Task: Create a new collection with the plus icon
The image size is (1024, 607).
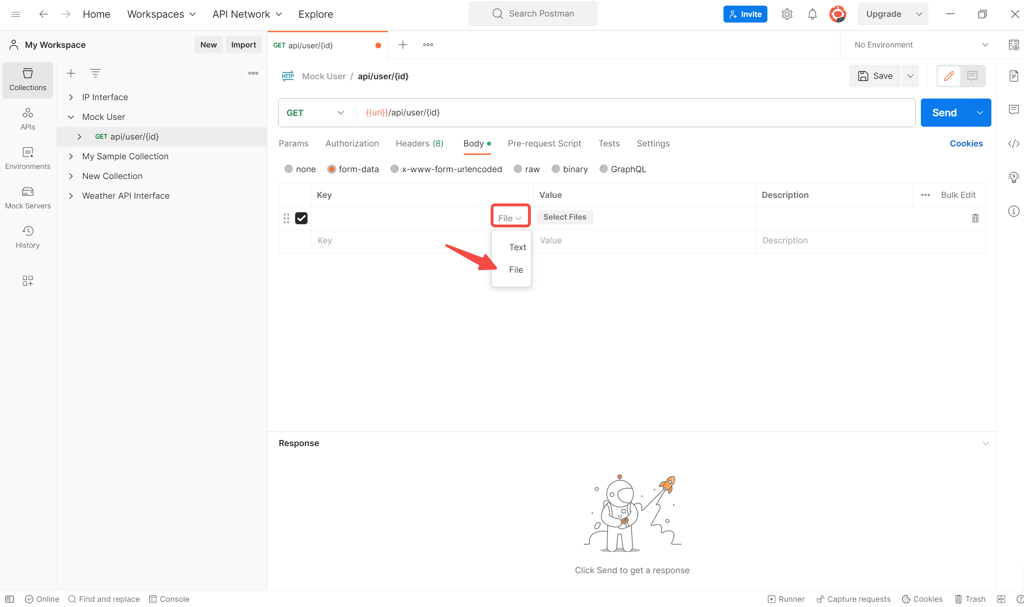Action: (70, 73)
